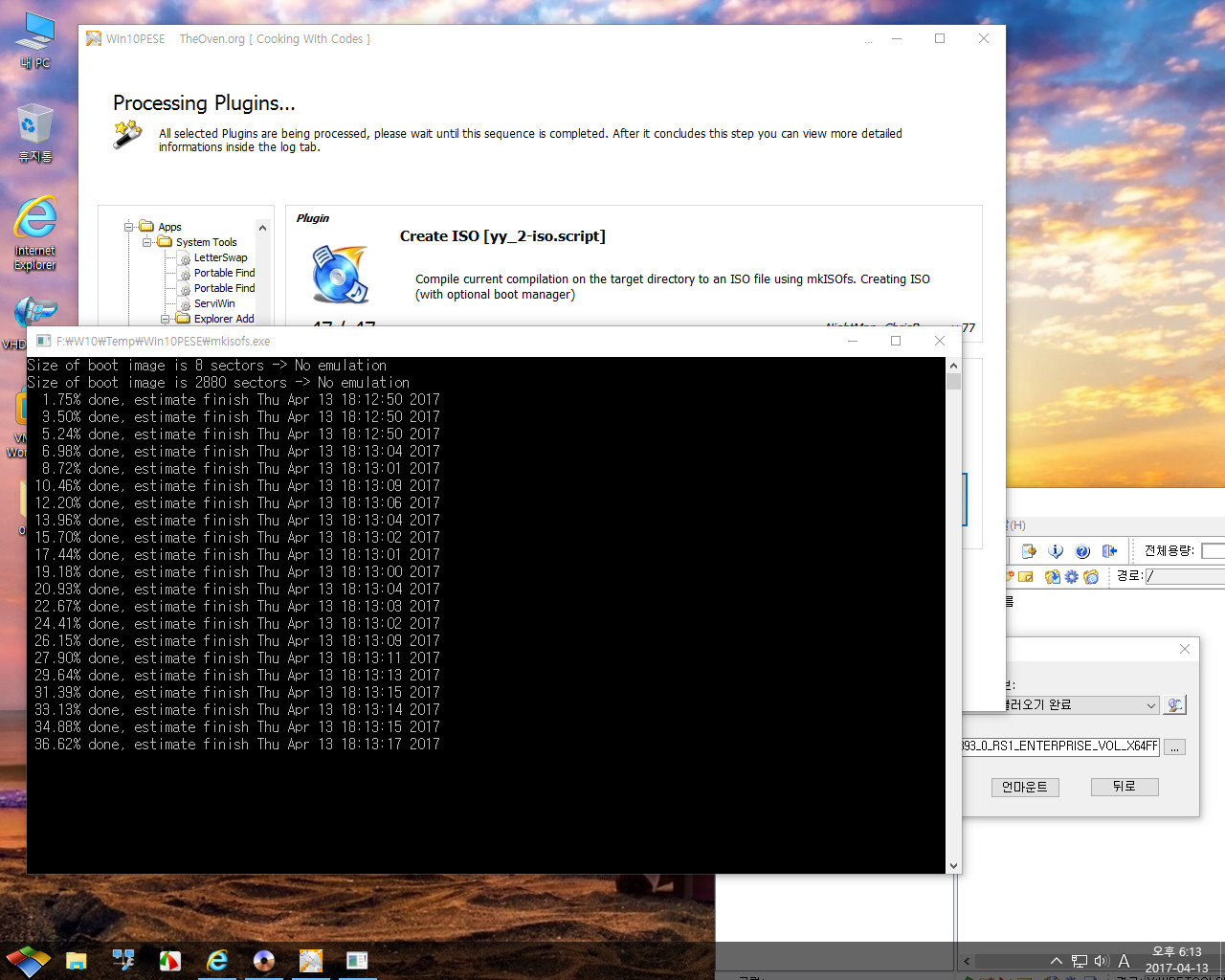This screenshot has height=980, width=1225.
Task: Open File Explorer from the taskbar
Action: 77,961
